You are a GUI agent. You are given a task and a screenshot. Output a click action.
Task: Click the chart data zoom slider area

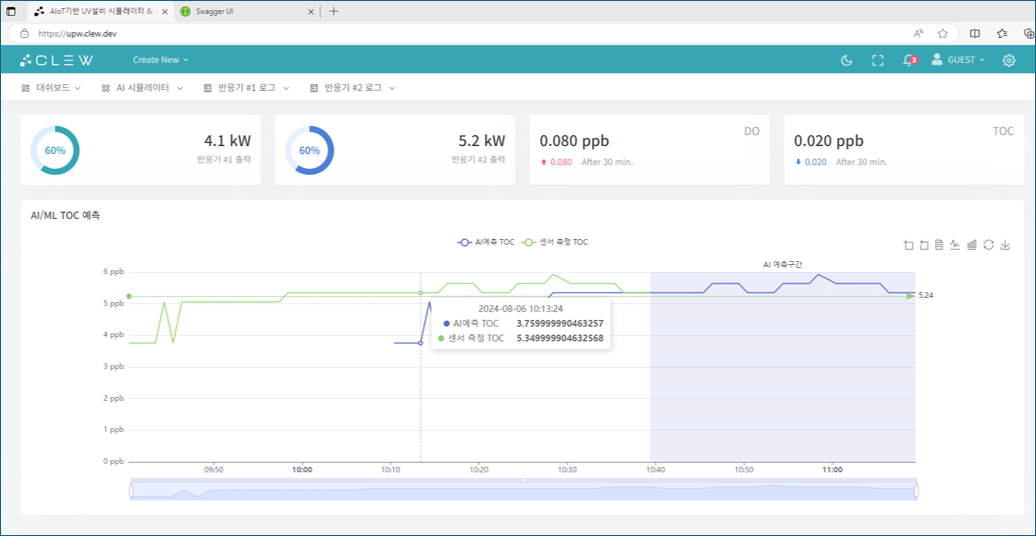point(523,490)
